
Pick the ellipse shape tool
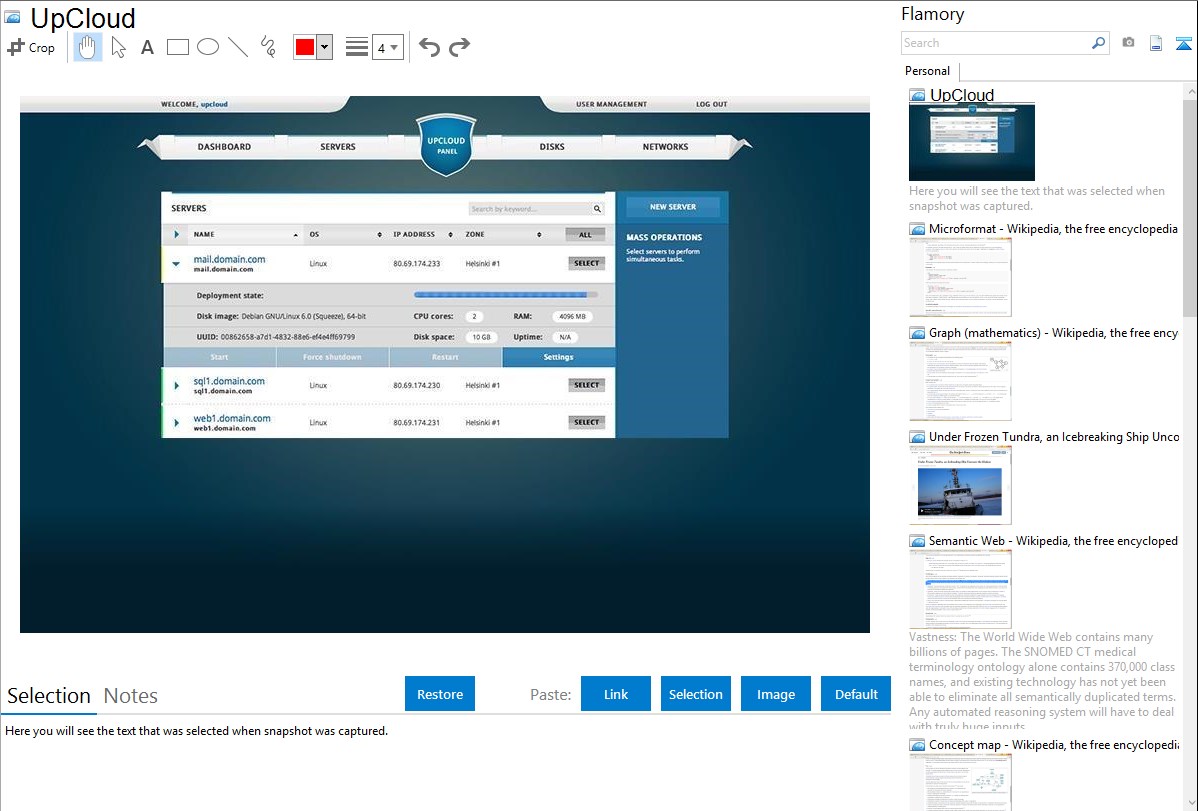tap(208, 47)
